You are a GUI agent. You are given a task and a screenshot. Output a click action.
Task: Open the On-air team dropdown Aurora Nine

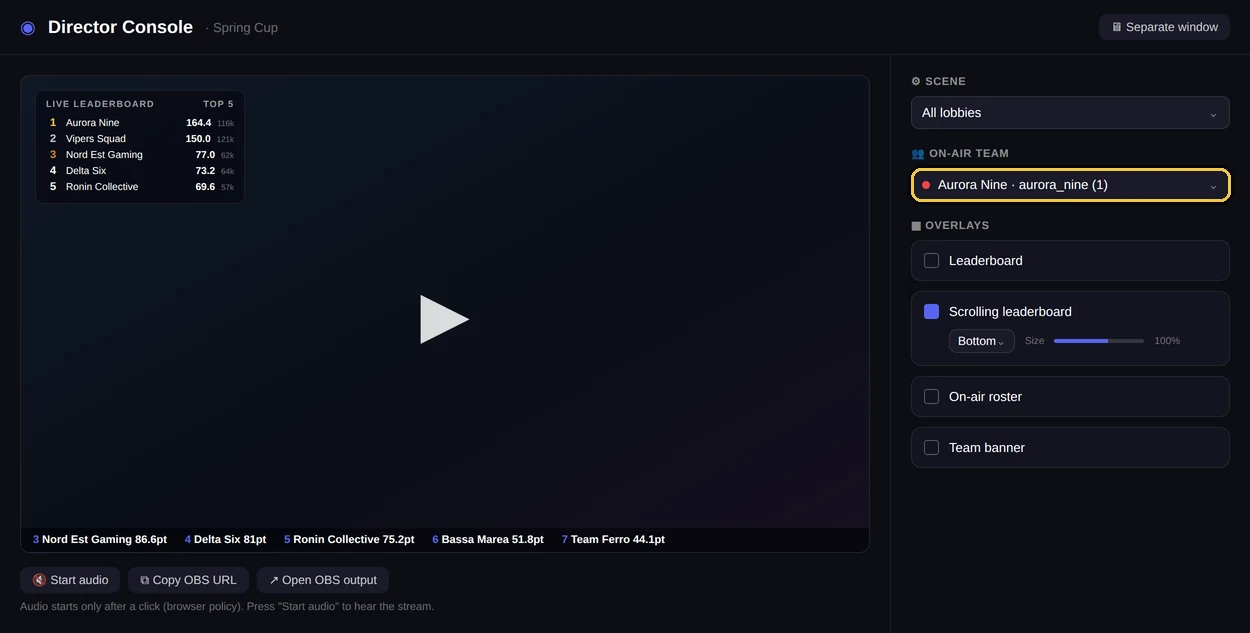[1070, 185]
